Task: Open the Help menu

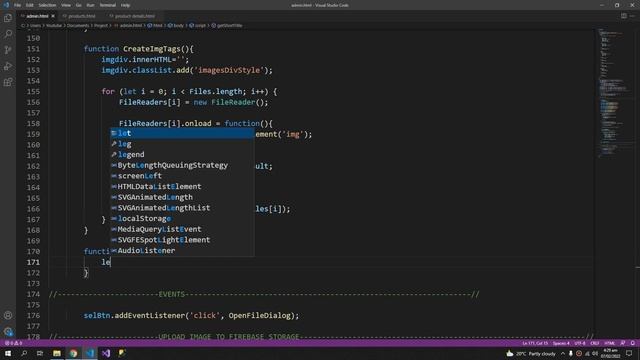Action: click(125, 5)
